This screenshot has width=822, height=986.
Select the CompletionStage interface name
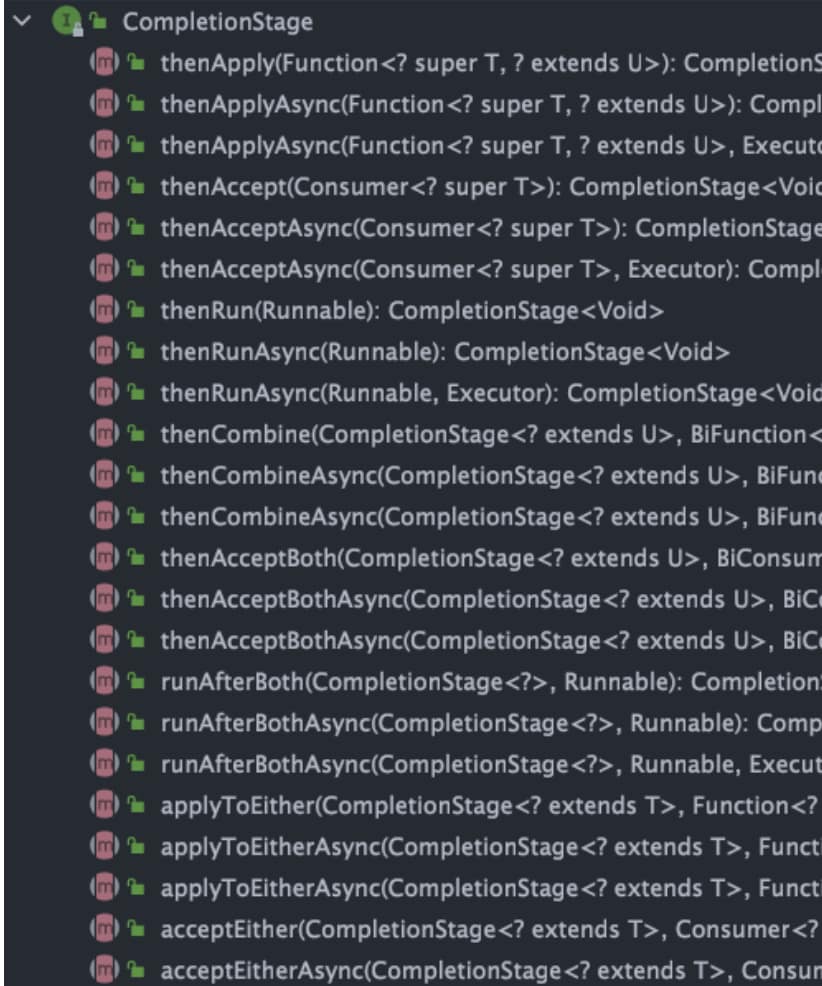pos(217,21)
